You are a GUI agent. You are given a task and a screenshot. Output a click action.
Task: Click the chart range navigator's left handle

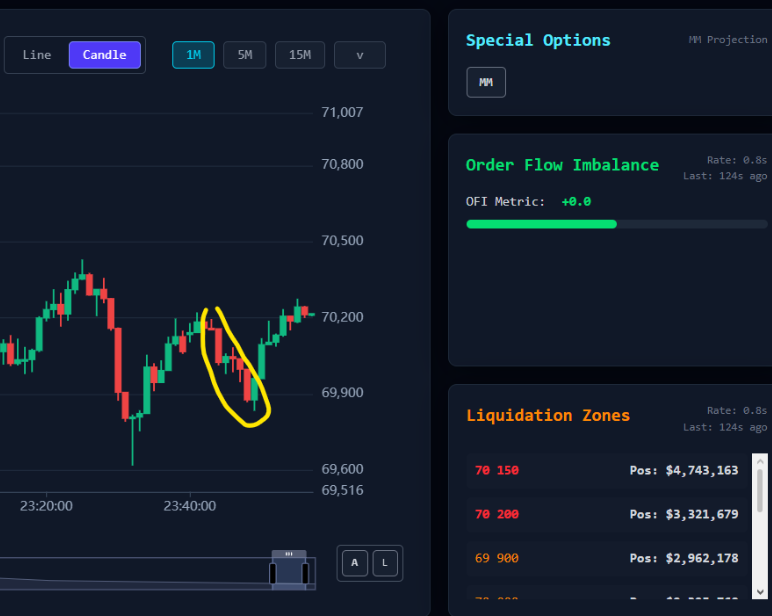tap(273, 574)
